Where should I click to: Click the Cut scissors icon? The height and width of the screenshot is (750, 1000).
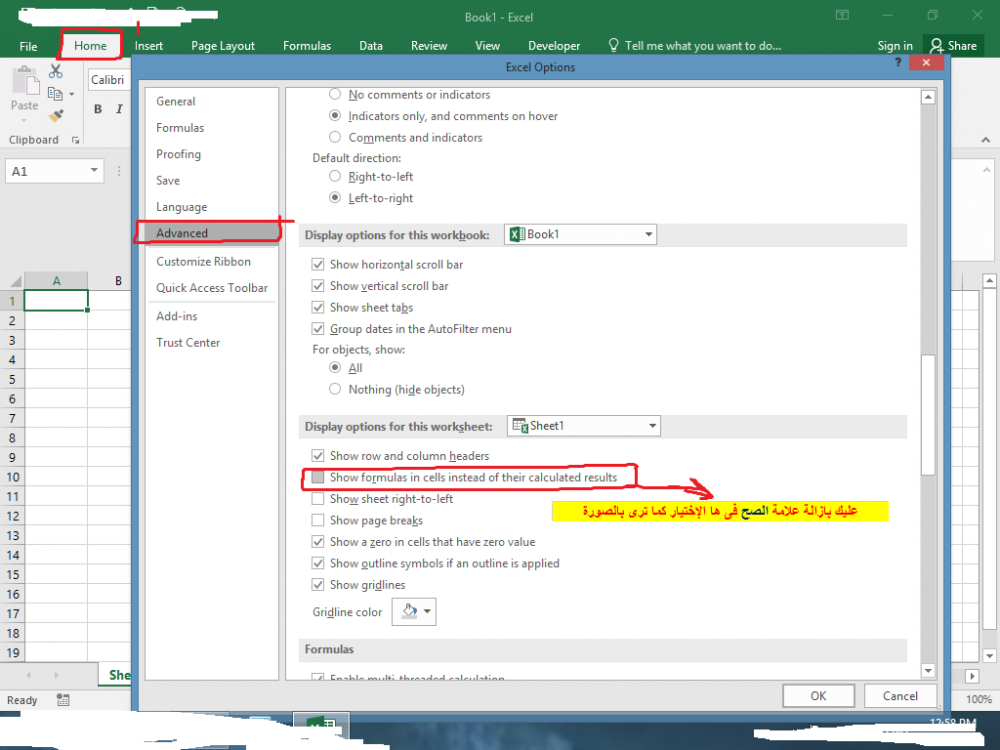[55, 71]
